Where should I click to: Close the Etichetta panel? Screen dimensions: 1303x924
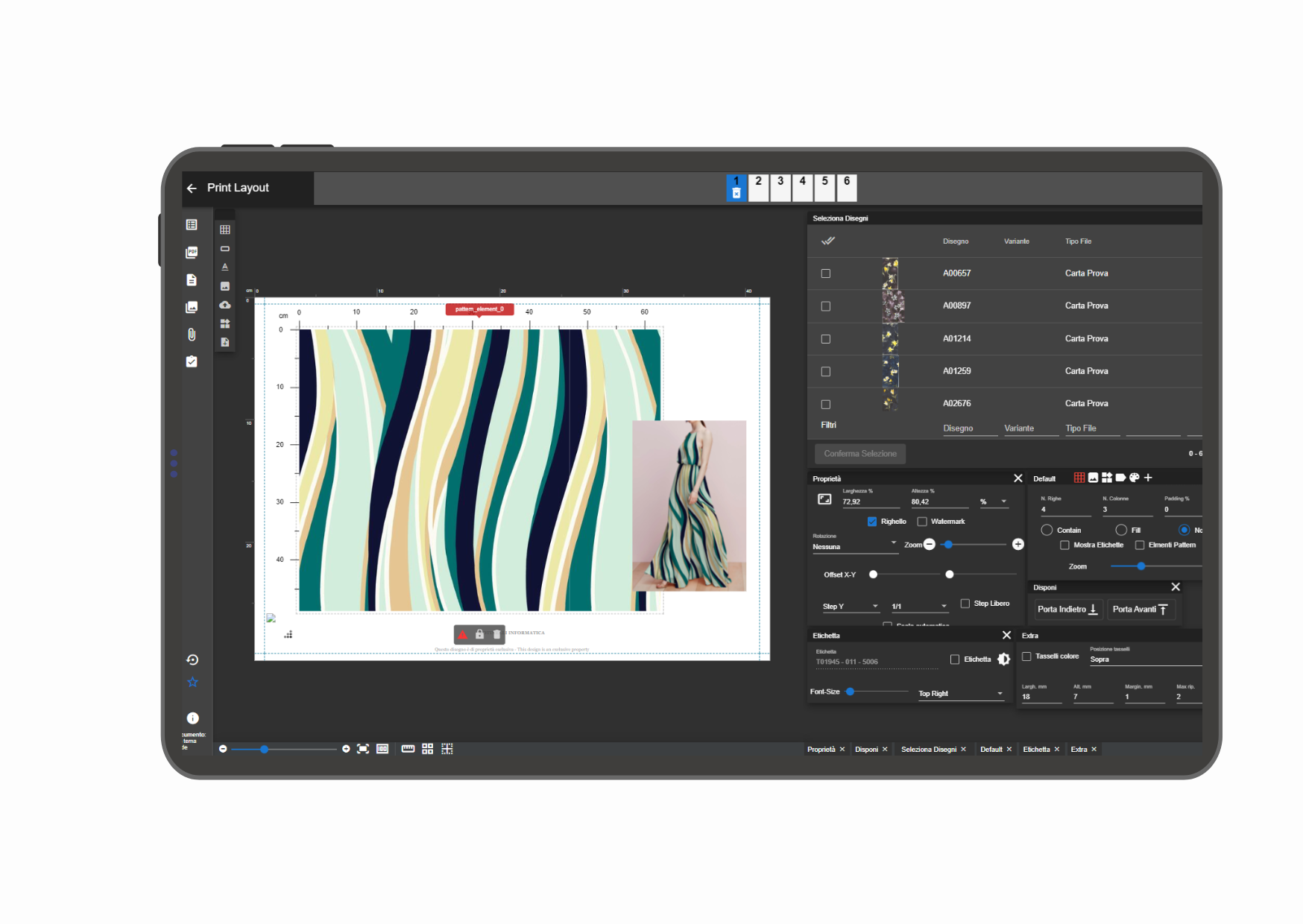pyautogui.click(x=1006, y=635)
